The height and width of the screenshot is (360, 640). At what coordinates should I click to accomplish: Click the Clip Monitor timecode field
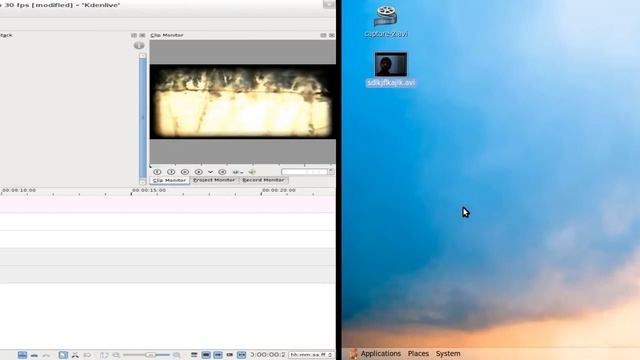(304, 172)
